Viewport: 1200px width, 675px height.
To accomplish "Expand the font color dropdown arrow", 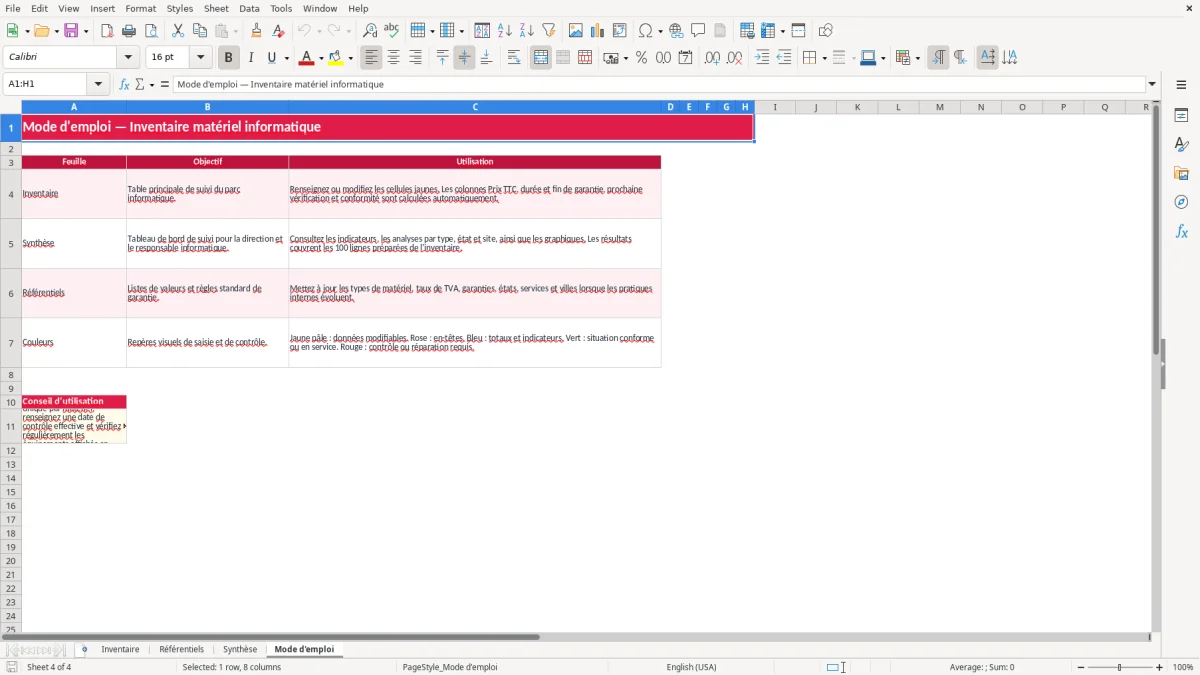I will [x=321, y=58].
